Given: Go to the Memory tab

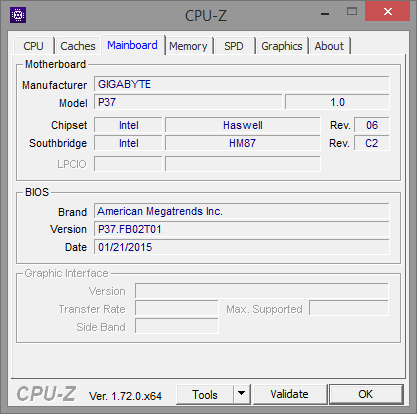Looking at the screenshot, I should click(x=188, y=46).
